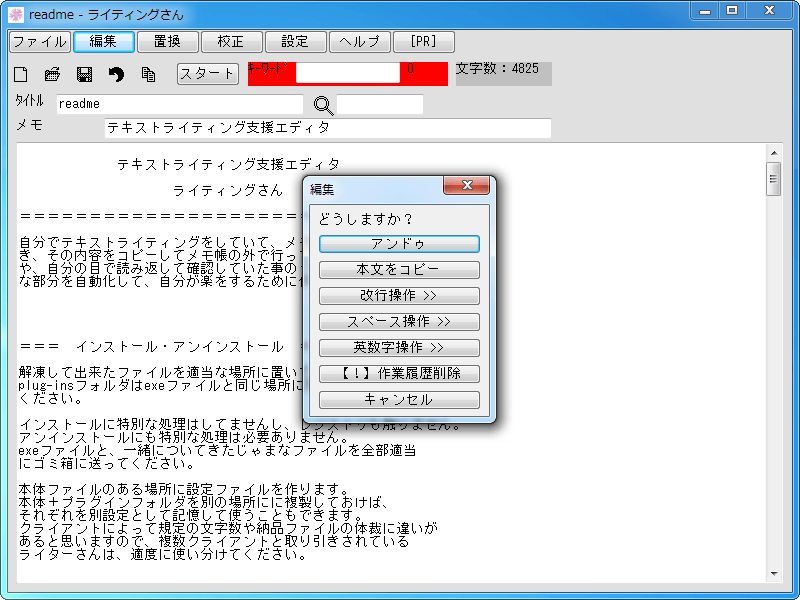Click the キーワード input field

point(347,73)
